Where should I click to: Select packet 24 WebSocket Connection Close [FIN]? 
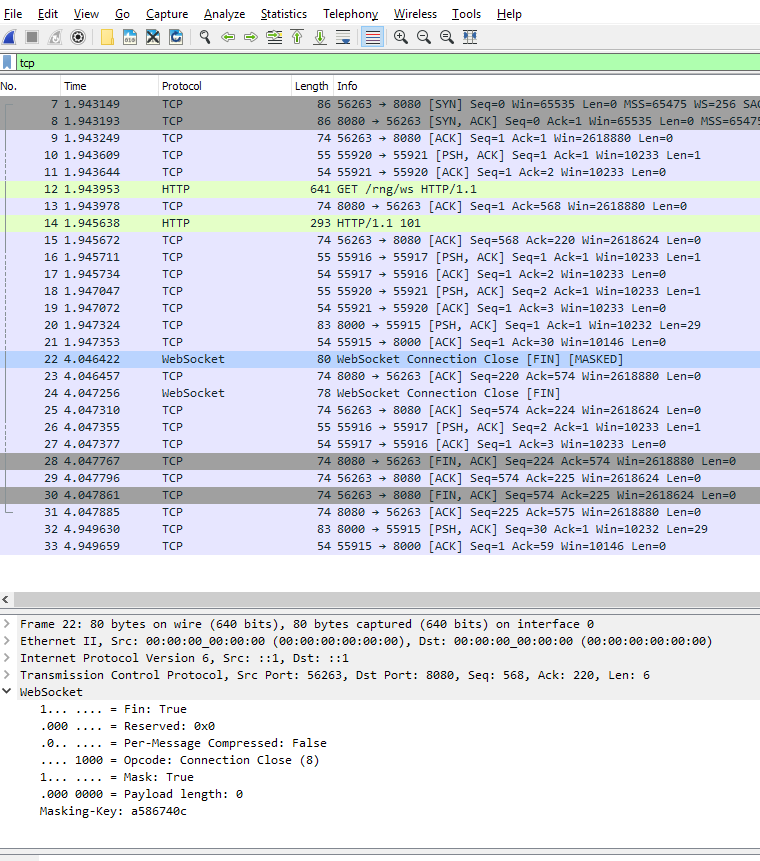(380, 393)
